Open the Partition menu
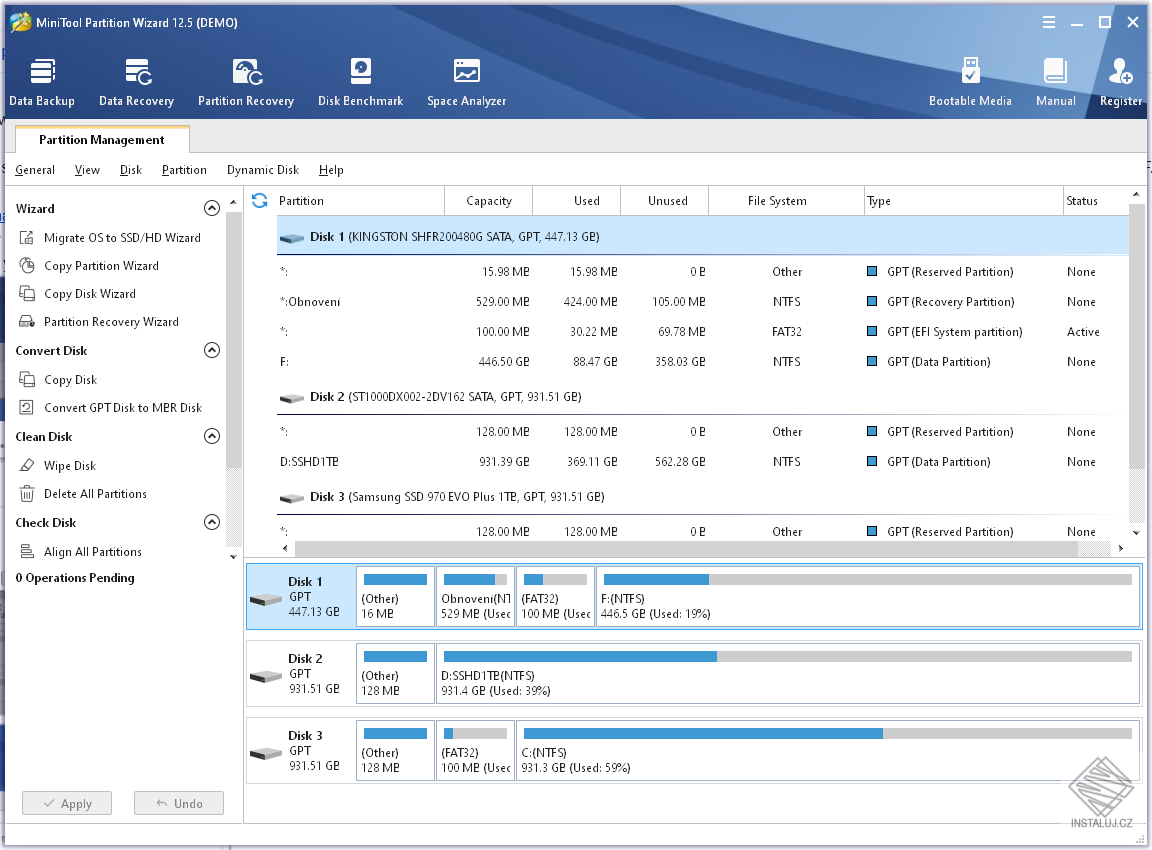 point(184,170)
